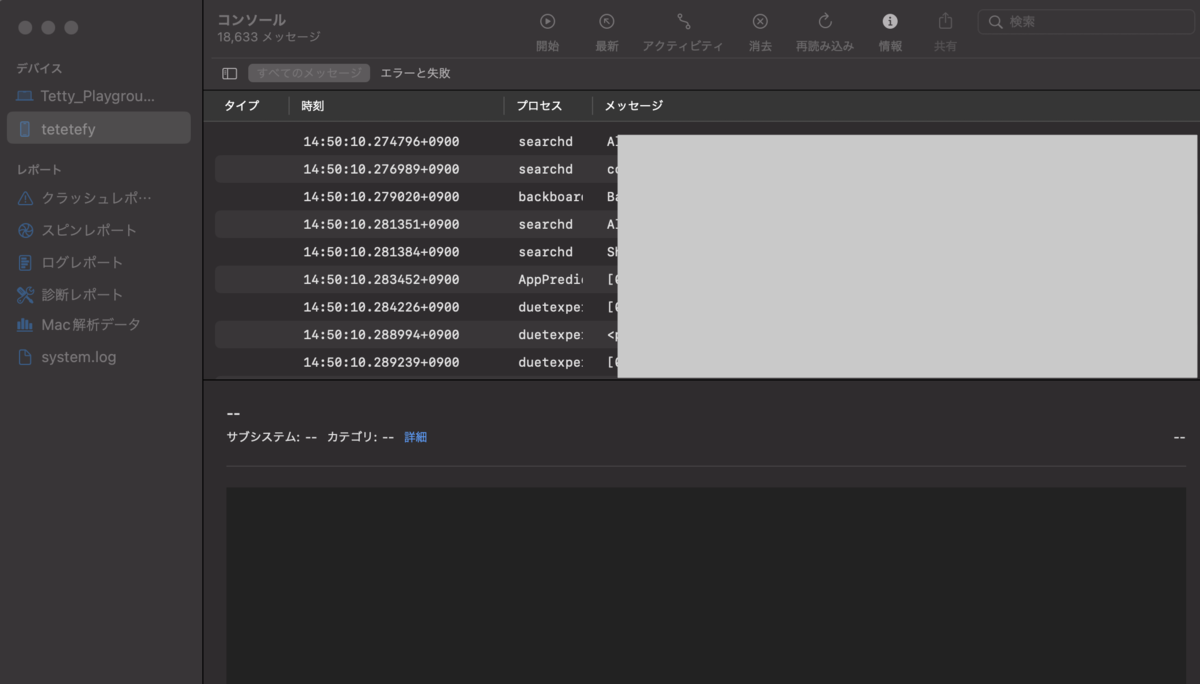Open スピンレポート in sidebar

click(x=98, y=230)
